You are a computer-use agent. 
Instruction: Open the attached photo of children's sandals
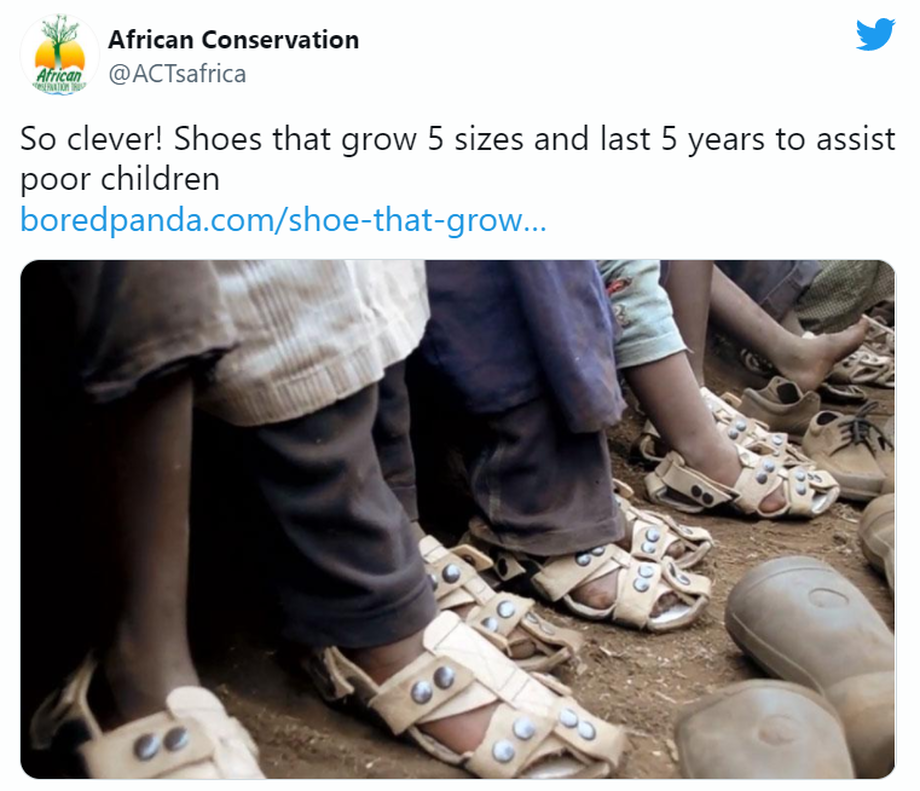[458, 519]
